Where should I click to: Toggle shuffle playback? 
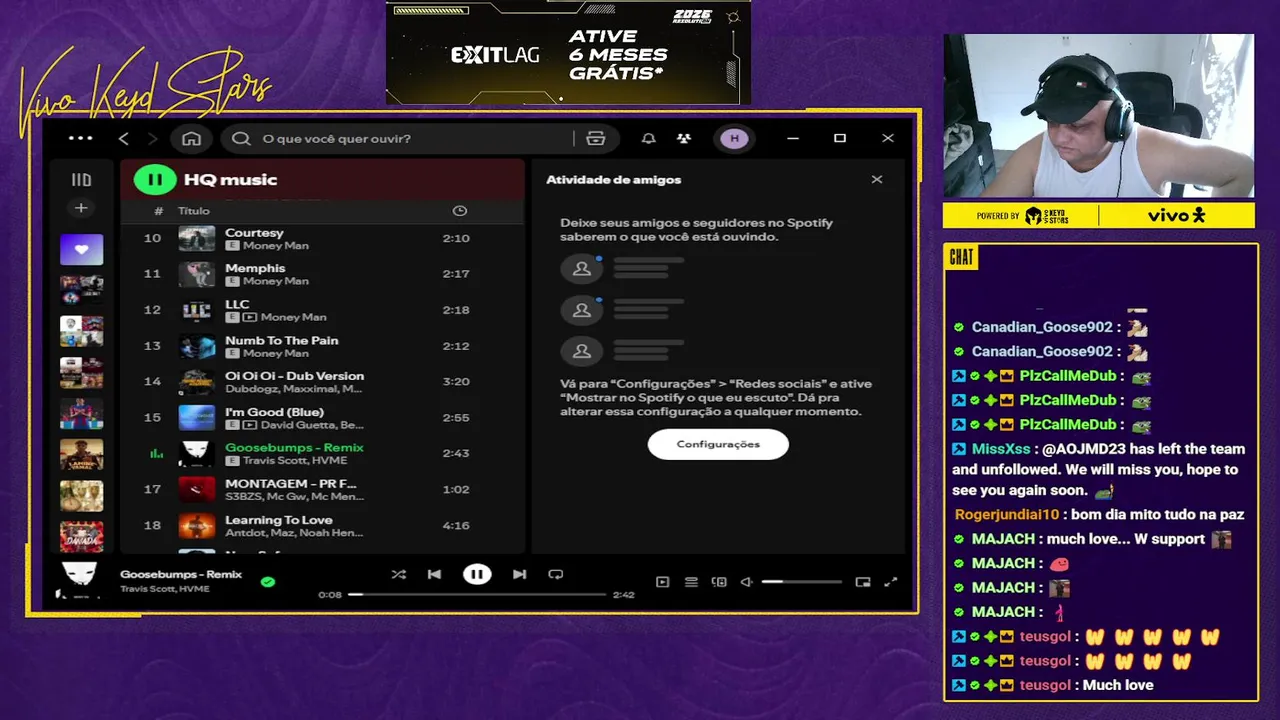pyautogui.click(x=399, y=574)
